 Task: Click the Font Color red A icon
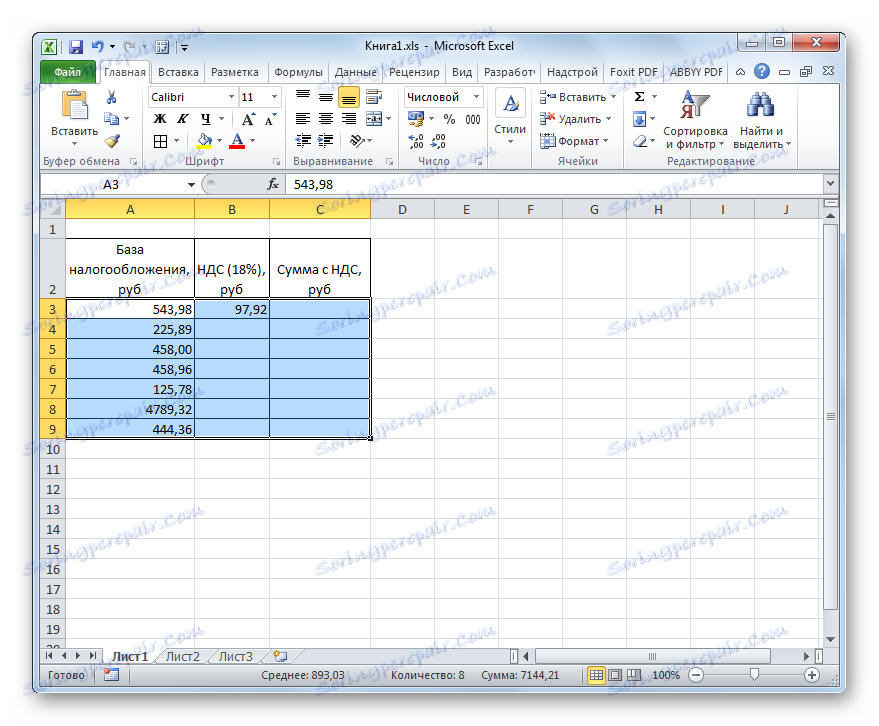tap(237, 141)
